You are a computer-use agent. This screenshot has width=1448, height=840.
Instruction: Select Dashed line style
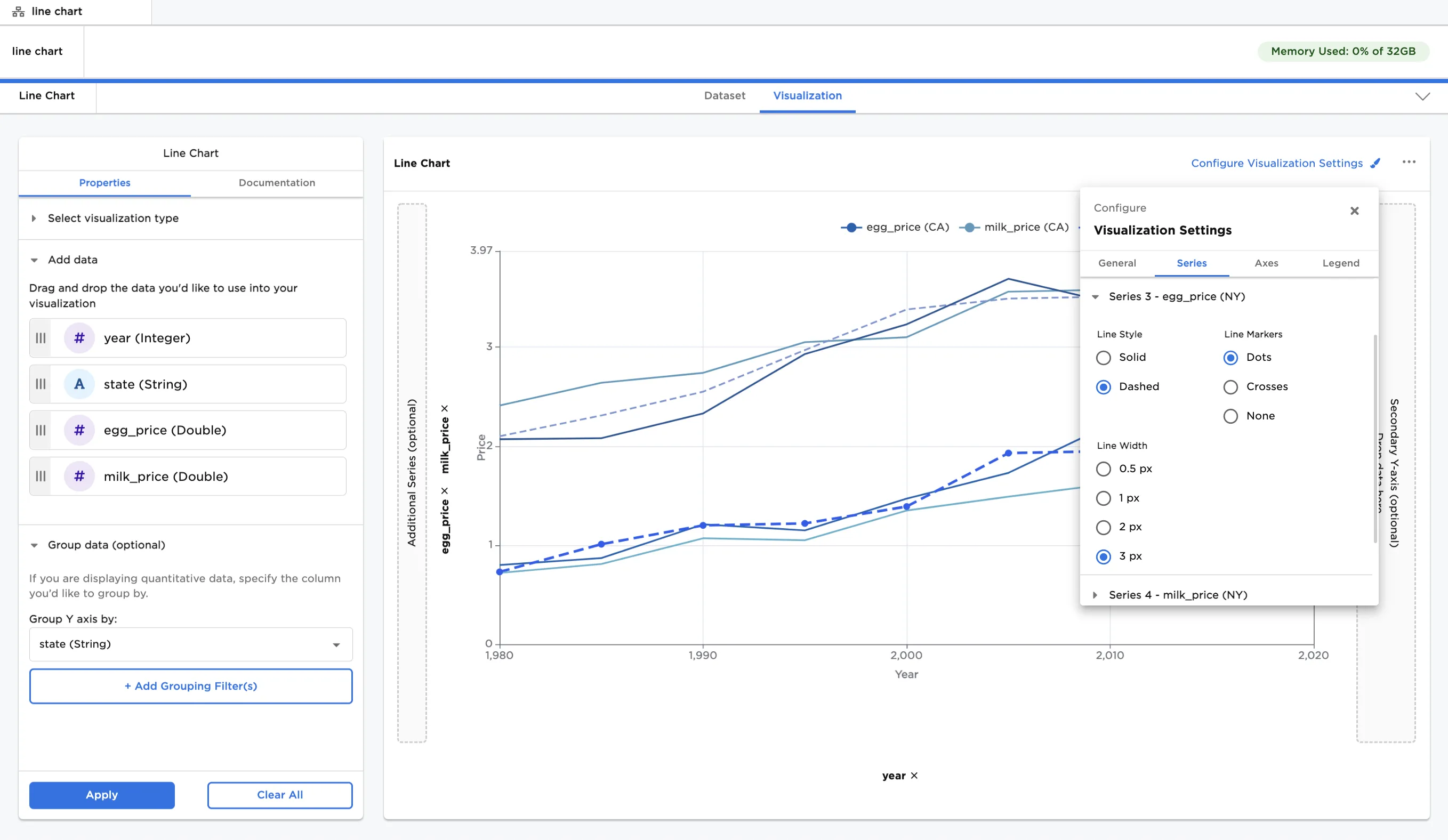(1103, 387)
